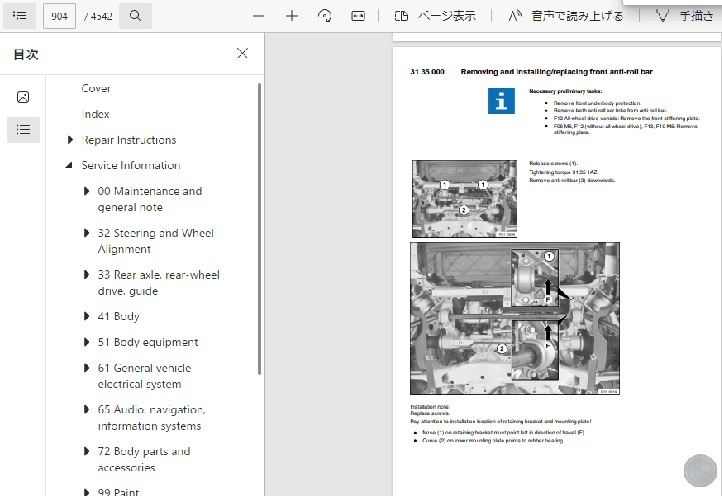Image resolution: width=722 pixels, height=496 pixels.
Task: Open the 99 Paint chapter
Action: [118, 491]
